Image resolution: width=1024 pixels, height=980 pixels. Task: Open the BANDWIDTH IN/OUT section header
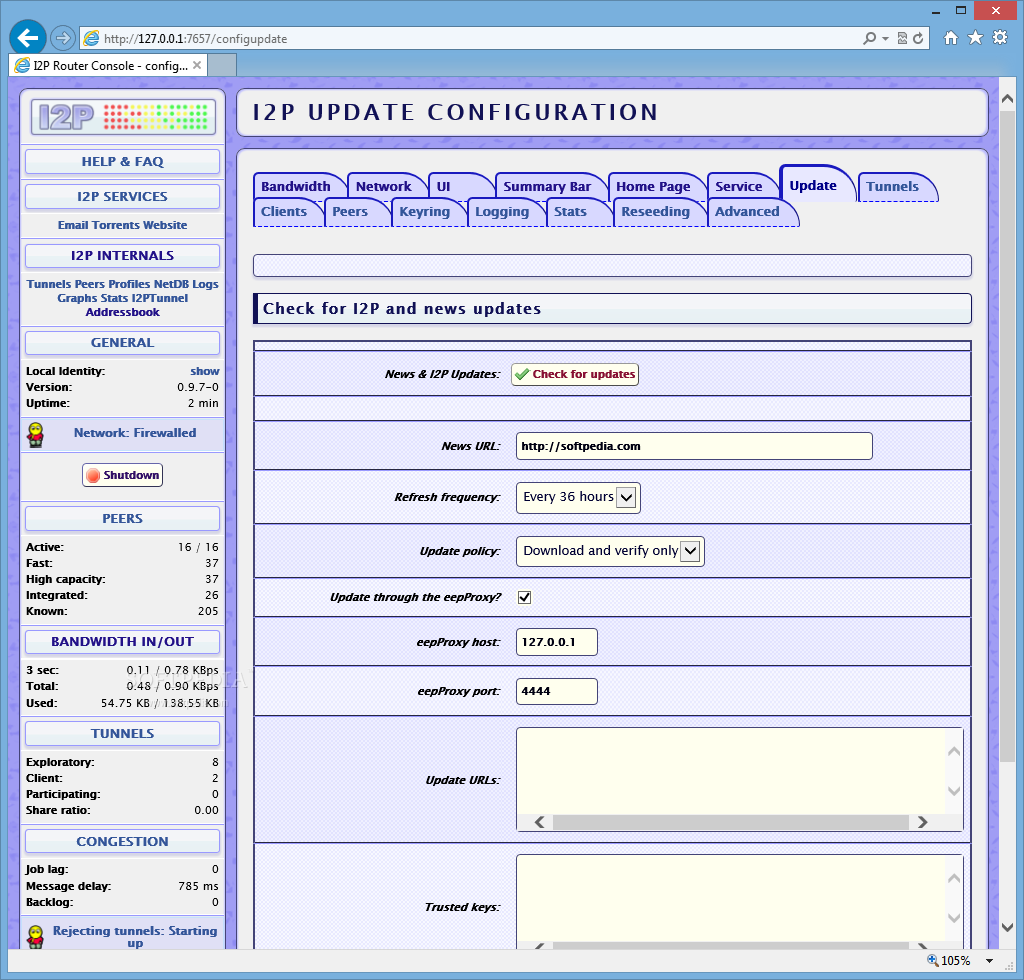(x=123, y=642)
